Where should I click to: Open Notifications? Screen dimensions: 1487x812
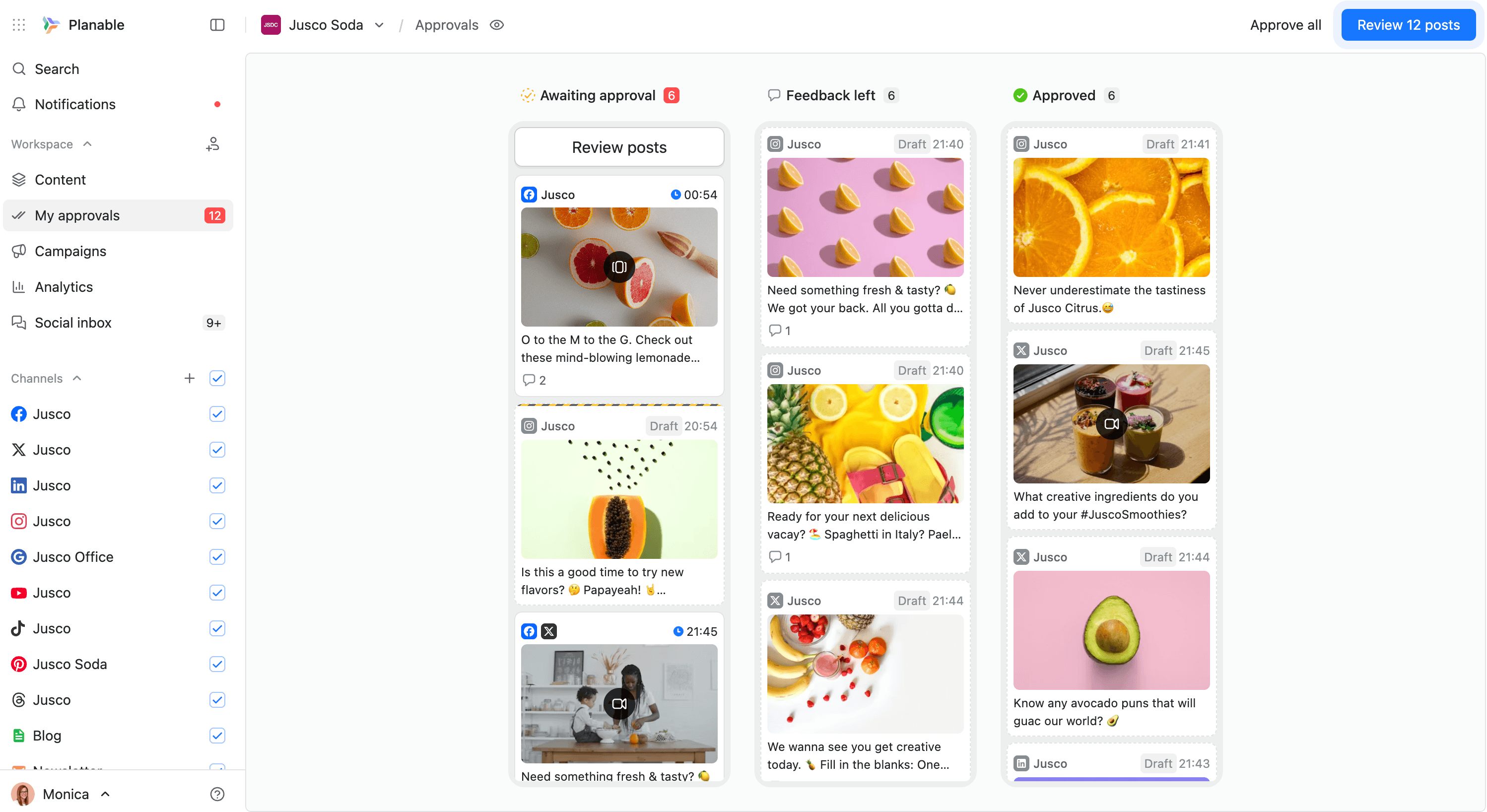click(x=118, y=104)
